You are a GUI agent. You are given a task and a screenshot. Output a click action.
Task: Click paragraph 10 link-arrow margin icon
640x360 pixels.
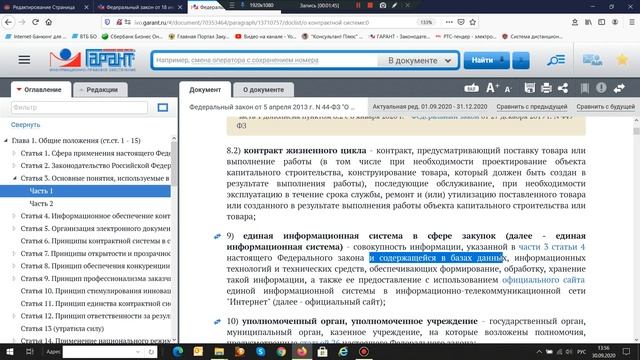point(217,322)
